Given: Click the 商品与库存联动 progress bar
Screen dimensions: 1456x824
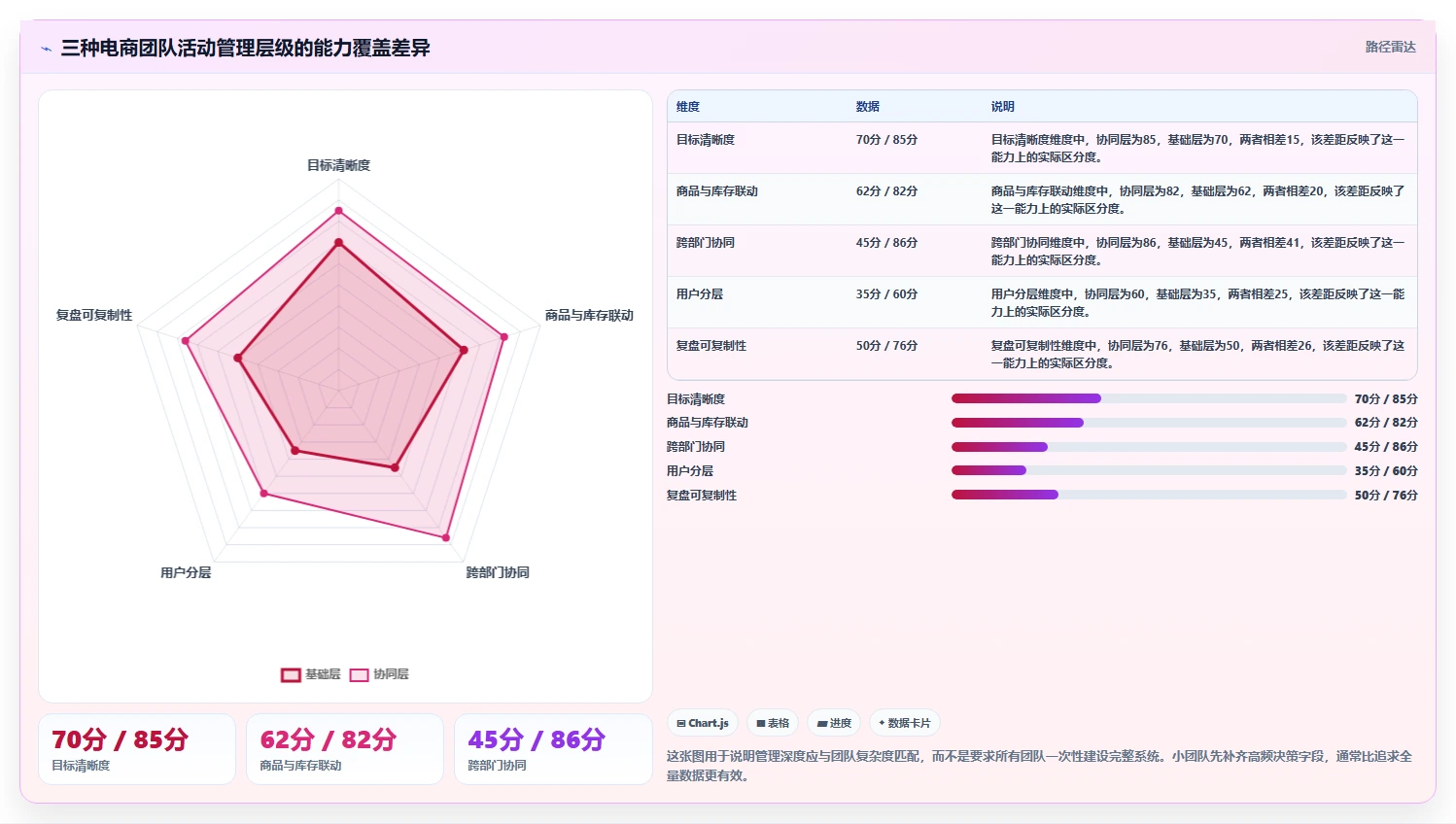Looking at the screenshot, I should pyautogui.click(x=1149, y=423).
